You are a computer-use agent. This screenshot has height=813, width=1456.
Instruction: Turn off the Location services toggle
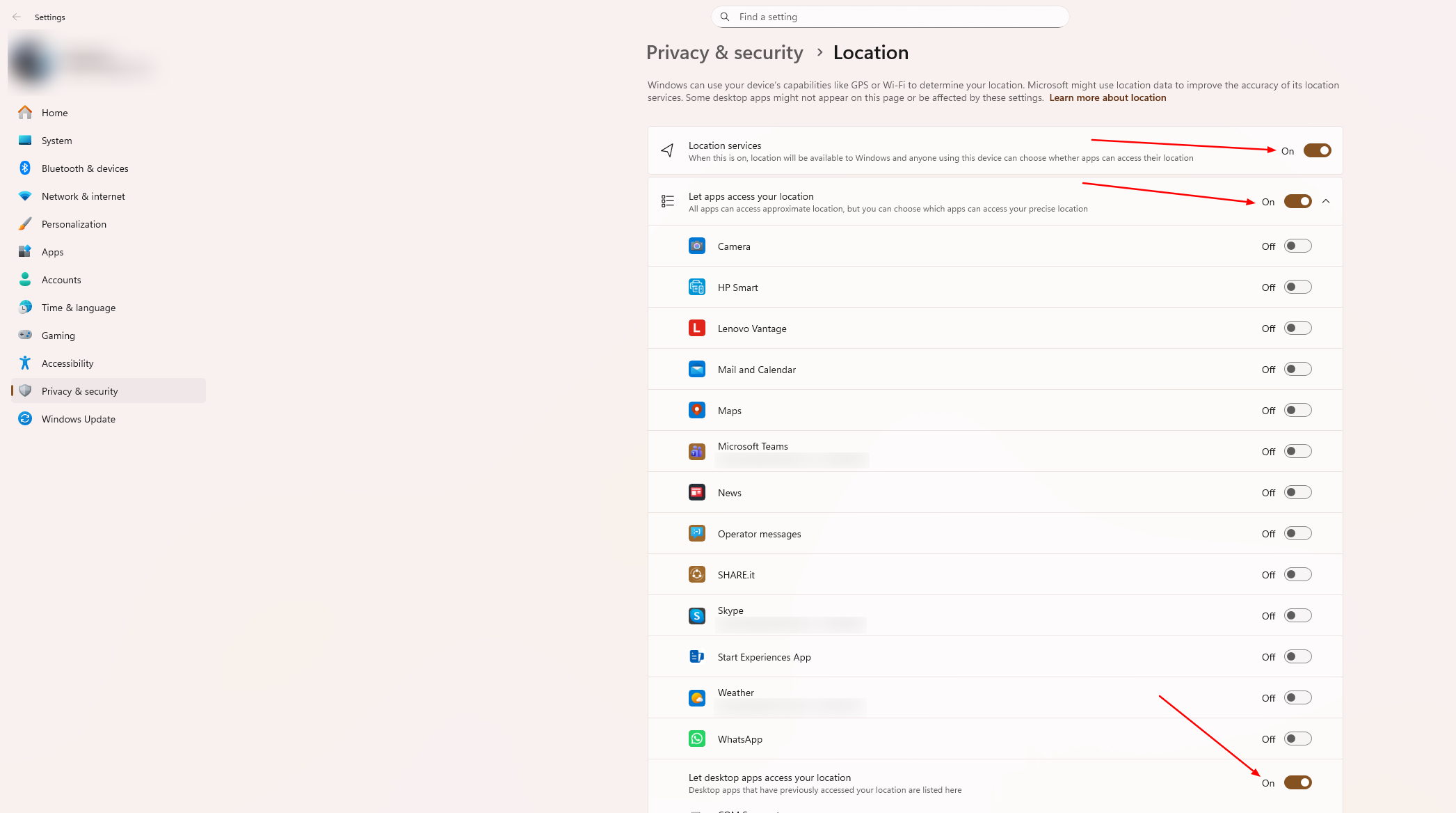coord(1316,151)
